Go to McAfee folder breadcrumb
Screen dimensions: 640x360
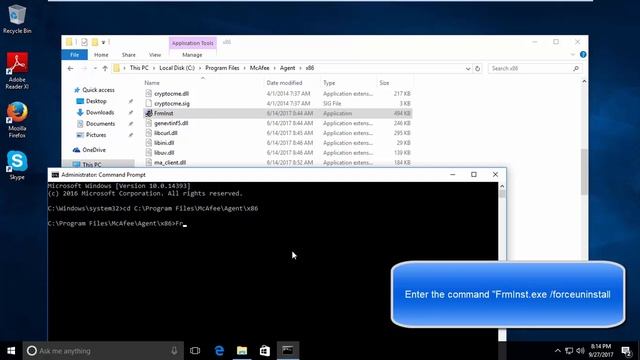[260, 68]
